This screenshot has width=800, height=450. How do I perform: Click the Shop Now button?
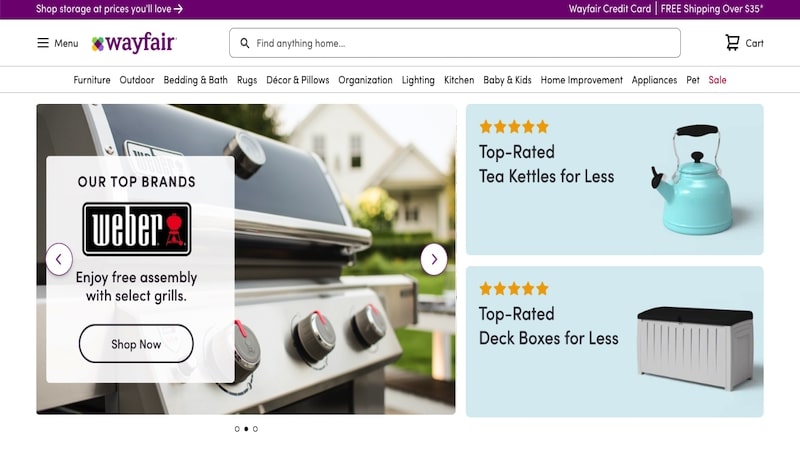[136, 344]
